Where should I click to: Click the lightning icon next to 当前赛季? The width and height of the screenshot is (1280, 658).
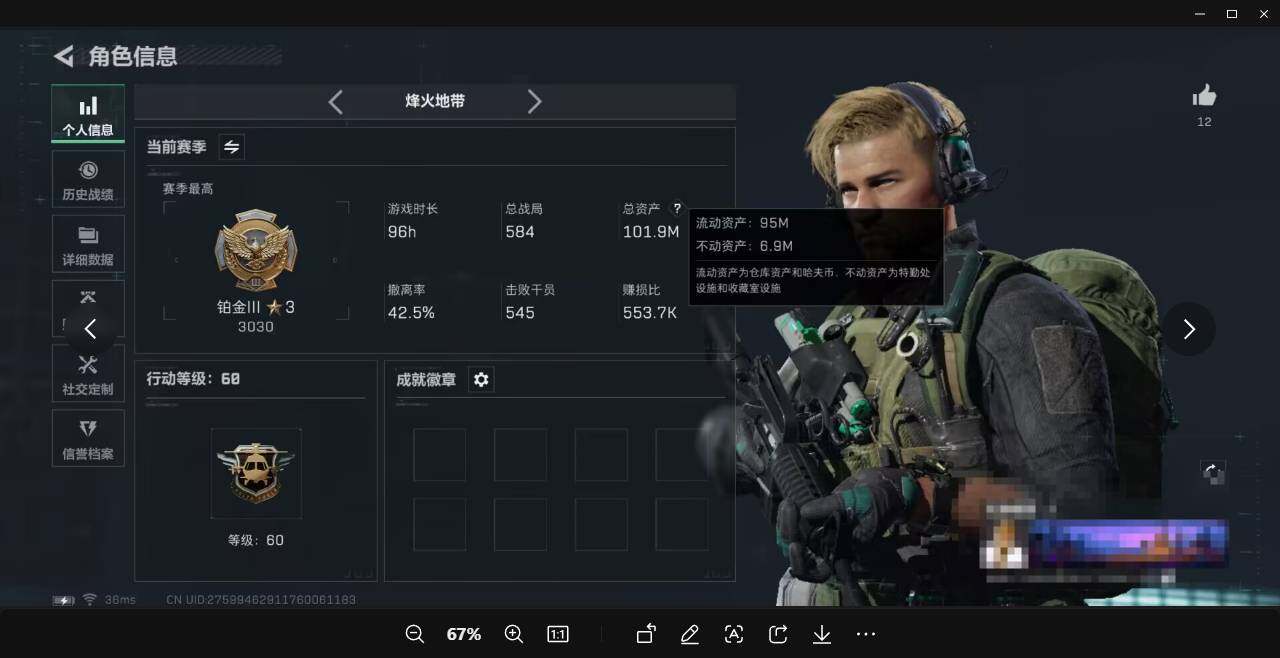pos(231,146)
